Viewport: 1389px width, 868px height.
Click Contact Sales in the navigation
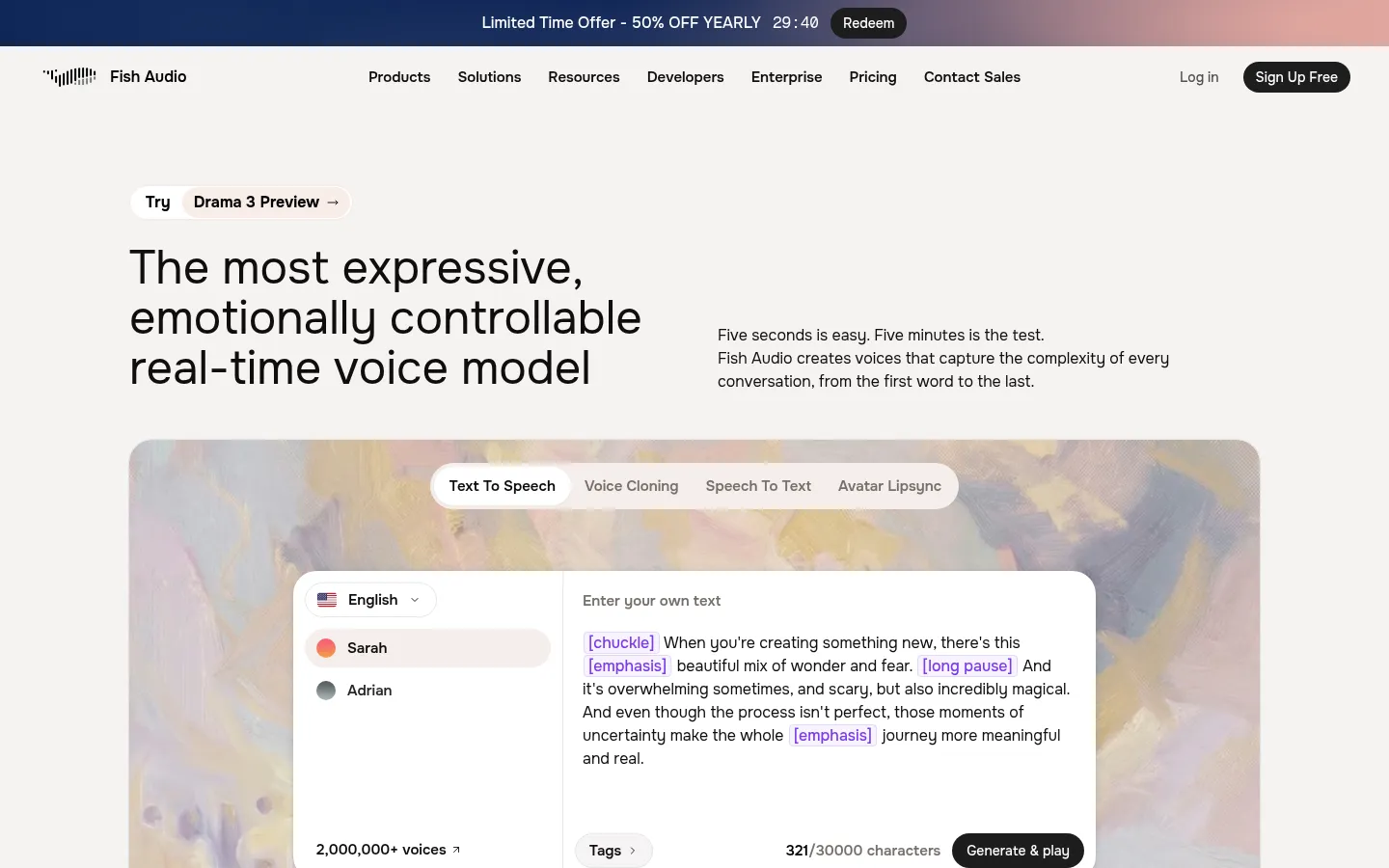(x=972, y=77)
